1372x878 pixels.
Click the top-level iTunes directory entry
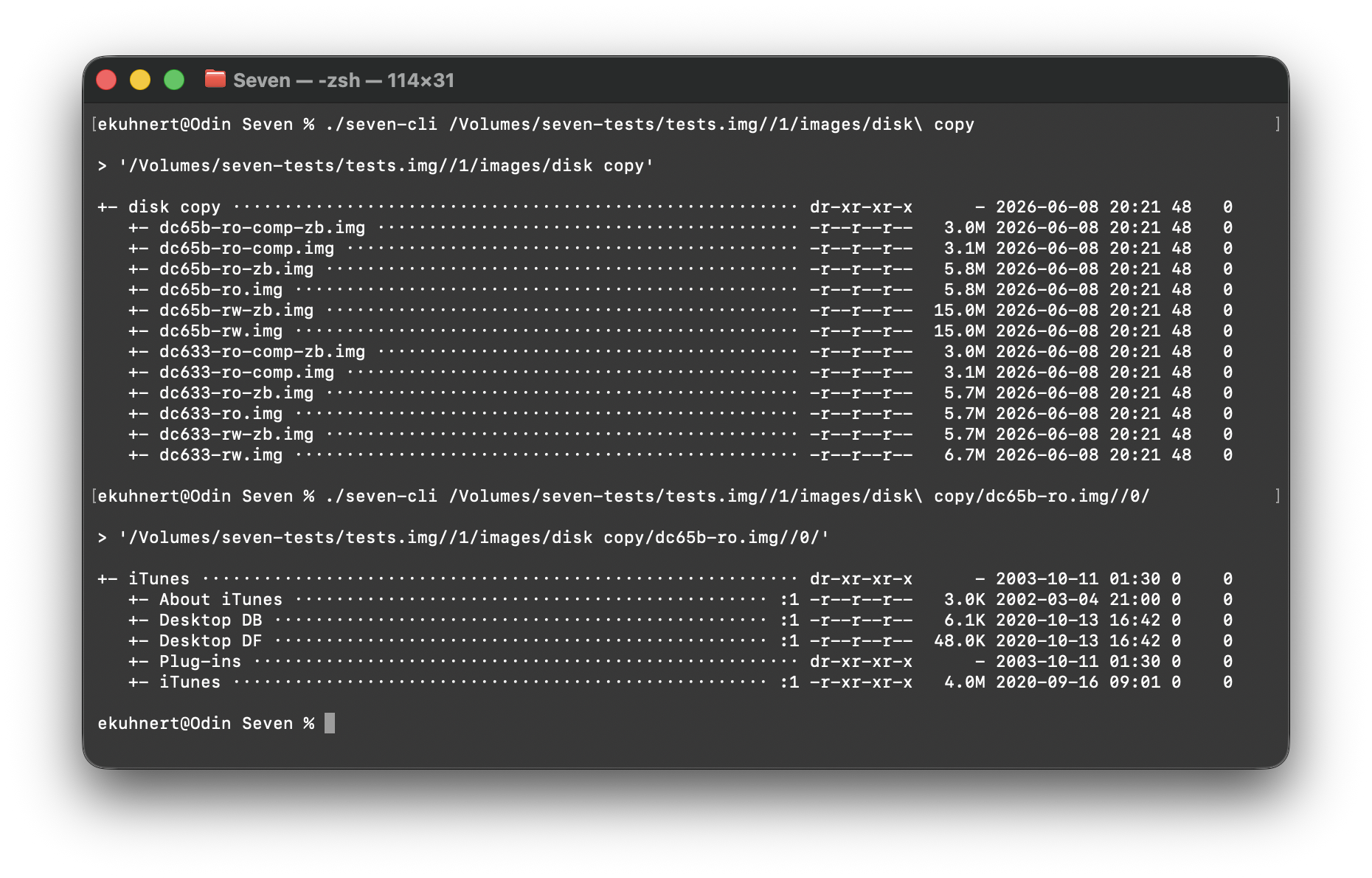pos(159,579)
